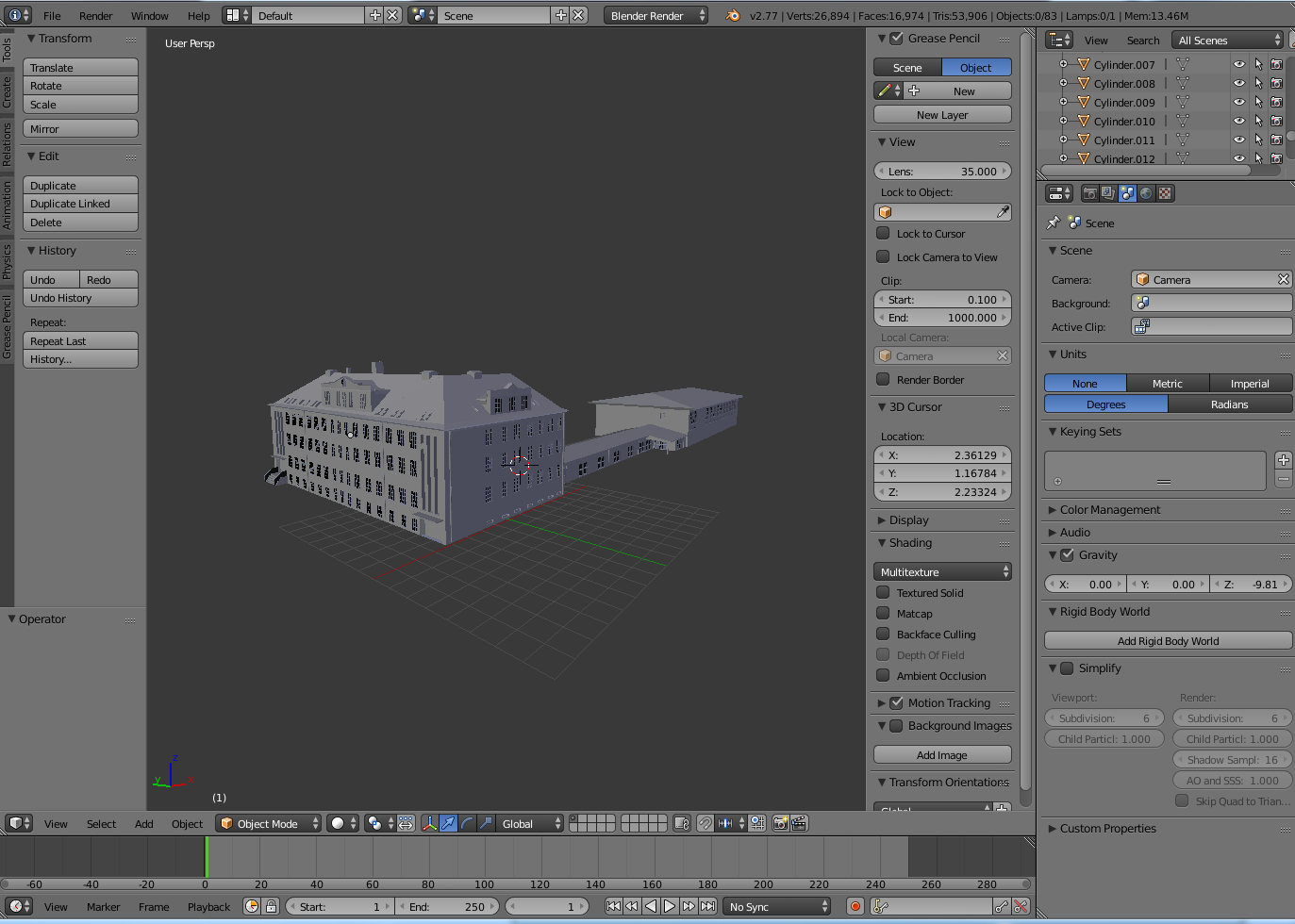Switch to the Create tab
1295x924 pixels.
(7, 92)
